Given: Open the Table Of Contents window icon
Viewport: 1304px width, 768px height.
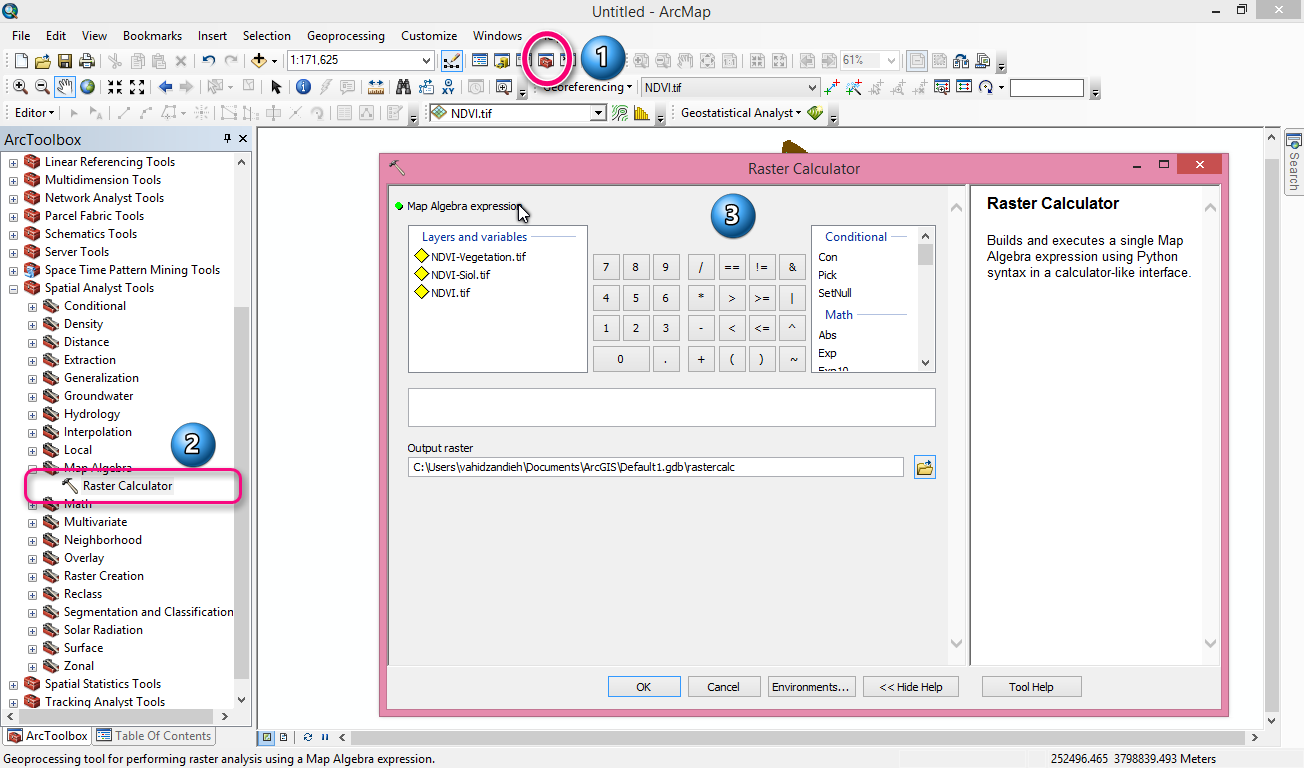Looking at the screenshot, I should point(480,61).
